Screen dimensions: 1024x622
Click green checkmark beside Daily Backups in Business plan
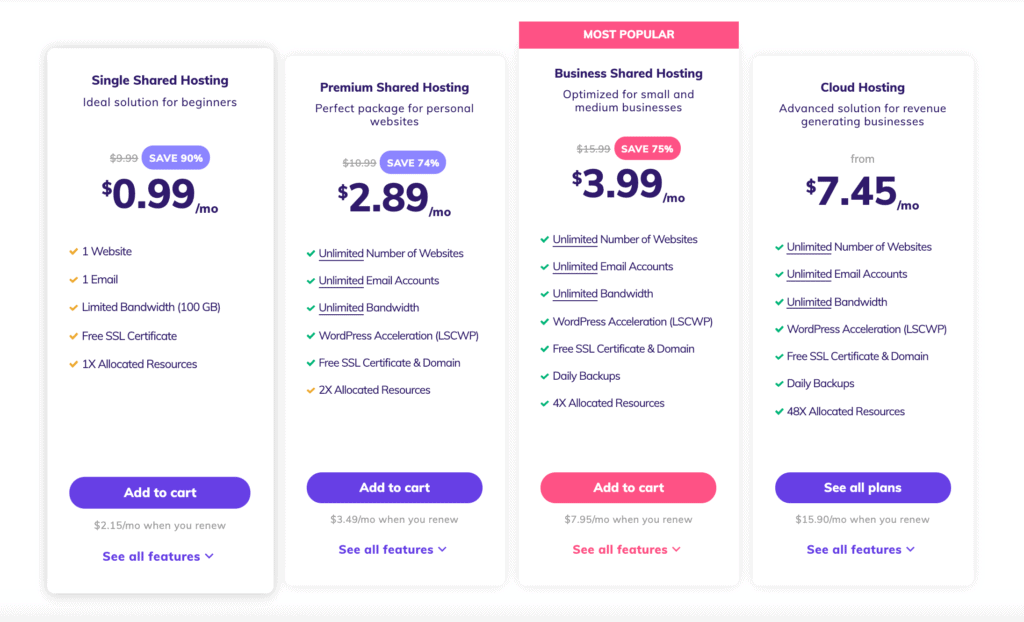[x=544, y=376]
